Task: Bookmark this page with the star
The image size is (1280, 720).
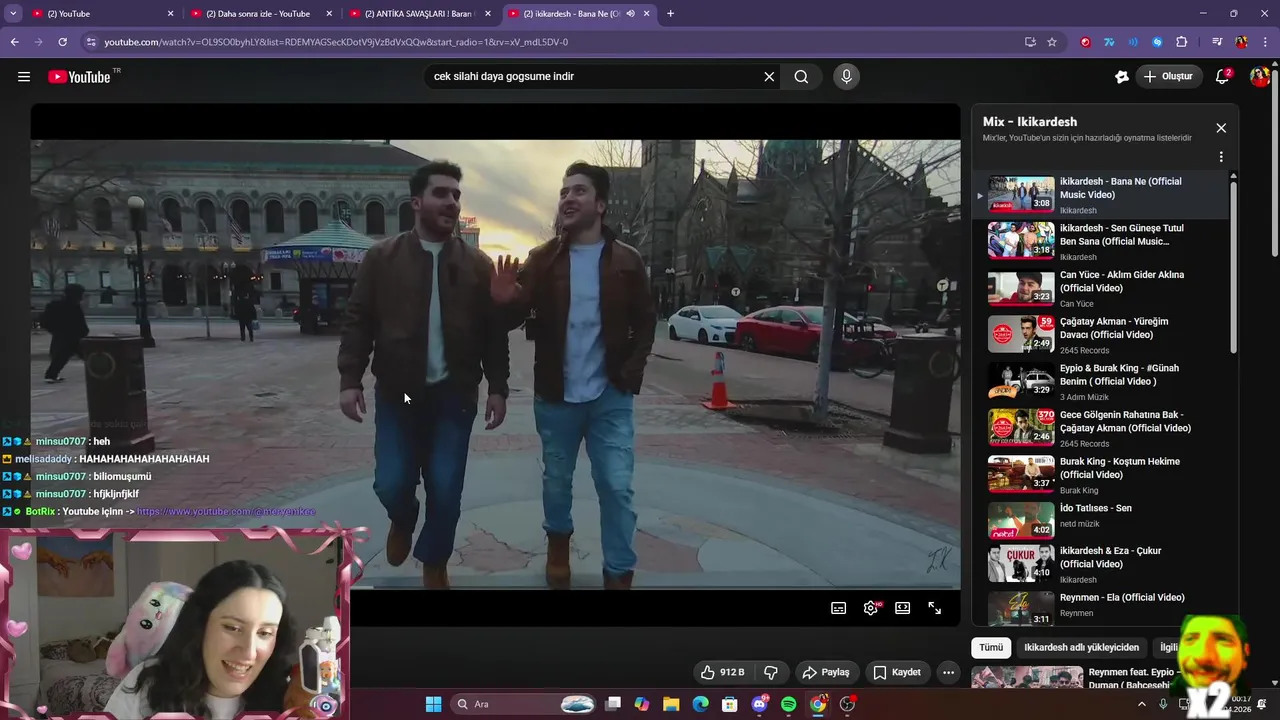Action: (x=1052, y=42)
